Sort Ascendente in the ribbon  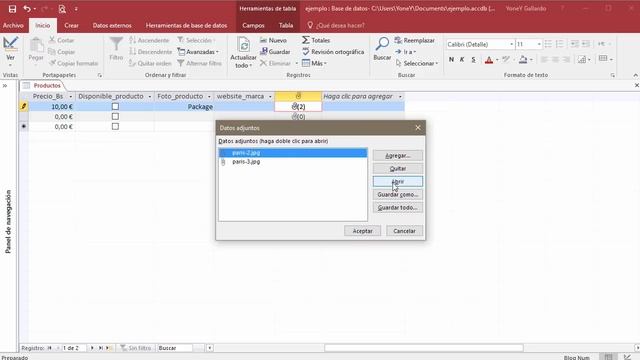[149, 40]
